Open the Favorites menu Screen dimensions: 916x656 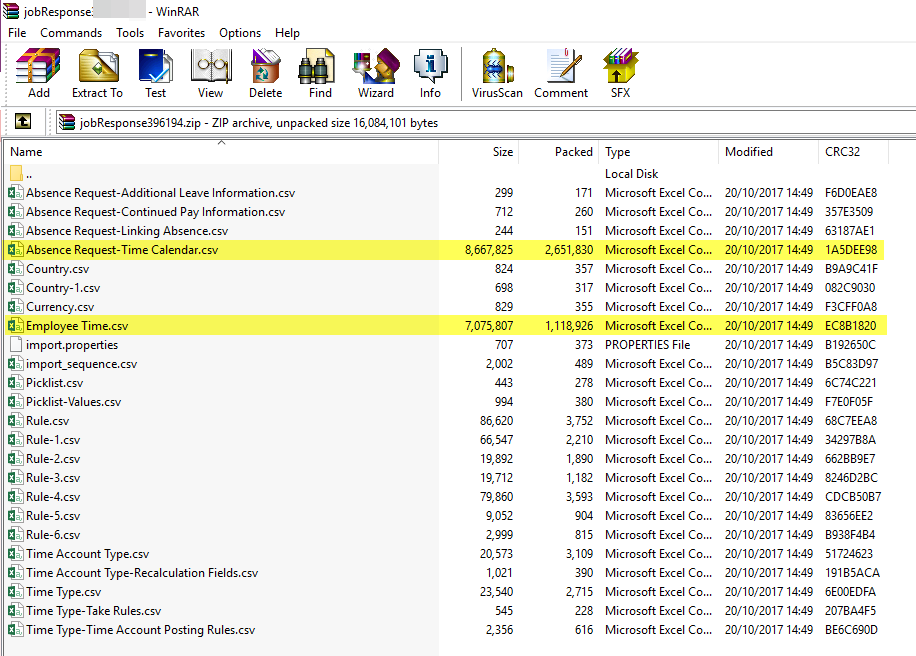[181, 33]
